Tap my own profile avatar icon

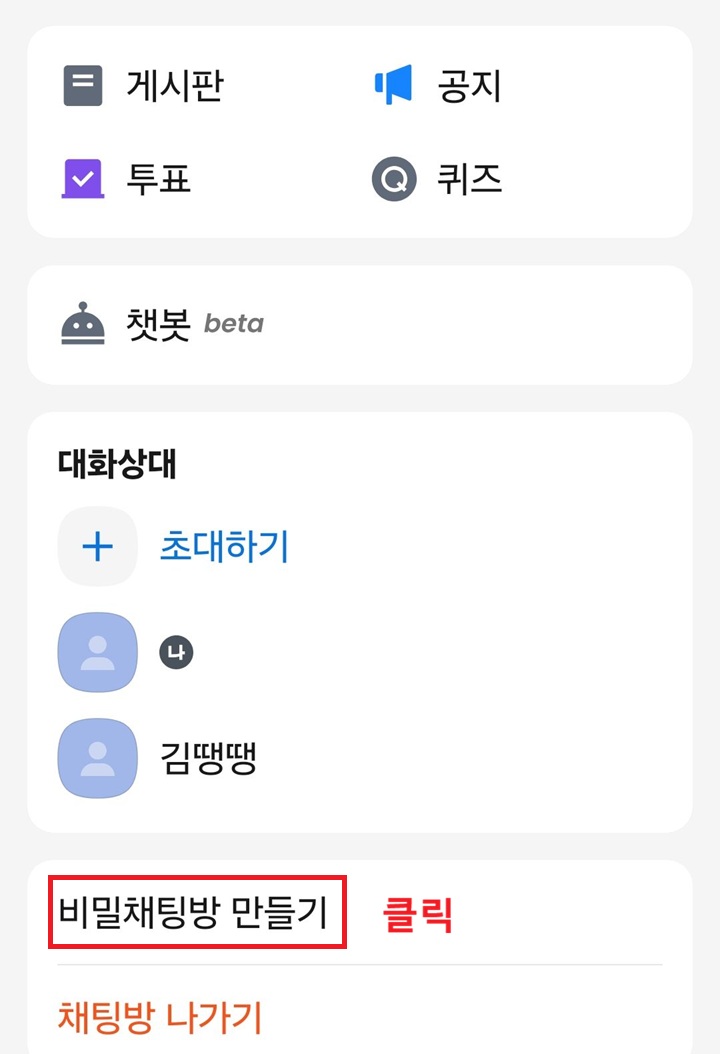click(x=97, y=652)
